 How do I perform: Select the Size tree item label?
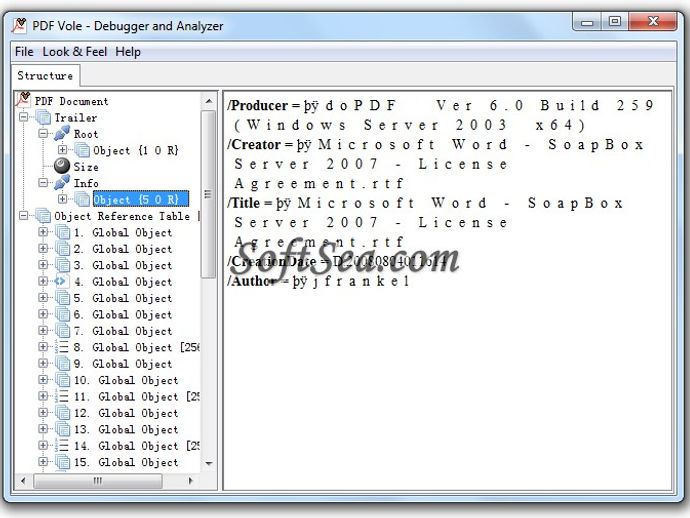(86, 167)
